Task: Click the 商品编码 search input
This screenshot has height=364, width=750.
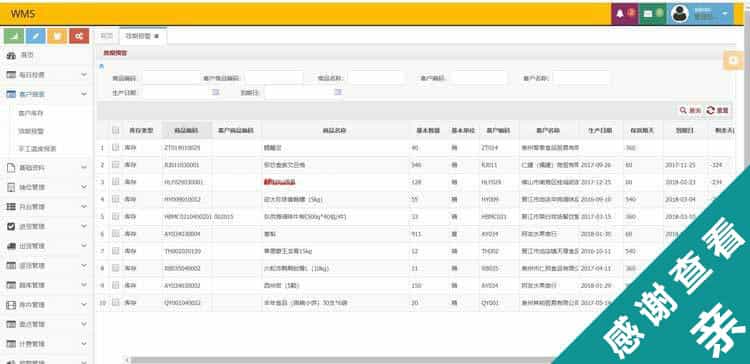Action: [171, 77]
